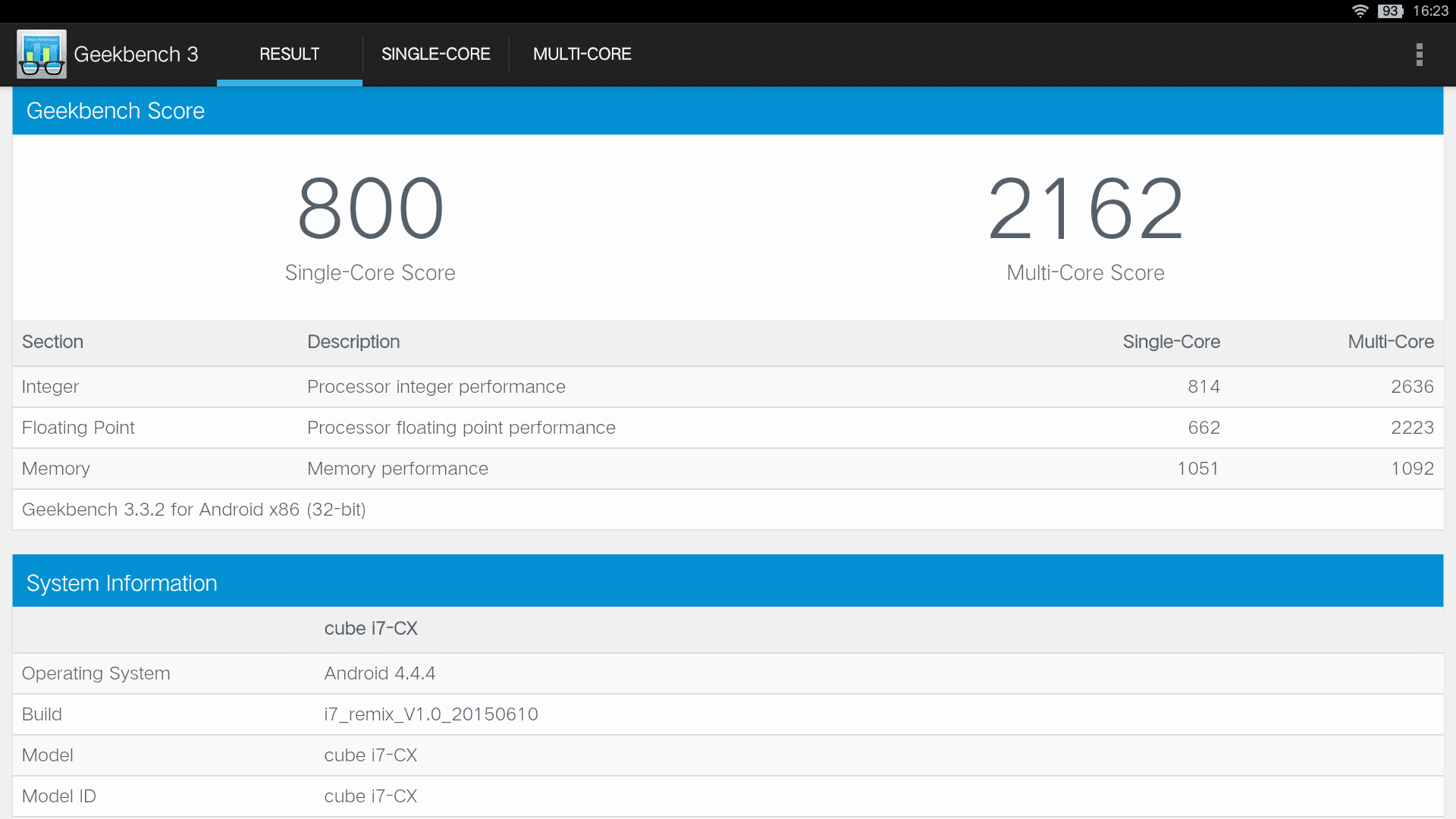This screenshot has width=1456, height=819.
Task: Switch to the MULTI-CORE tab
Action: point(582,55)
